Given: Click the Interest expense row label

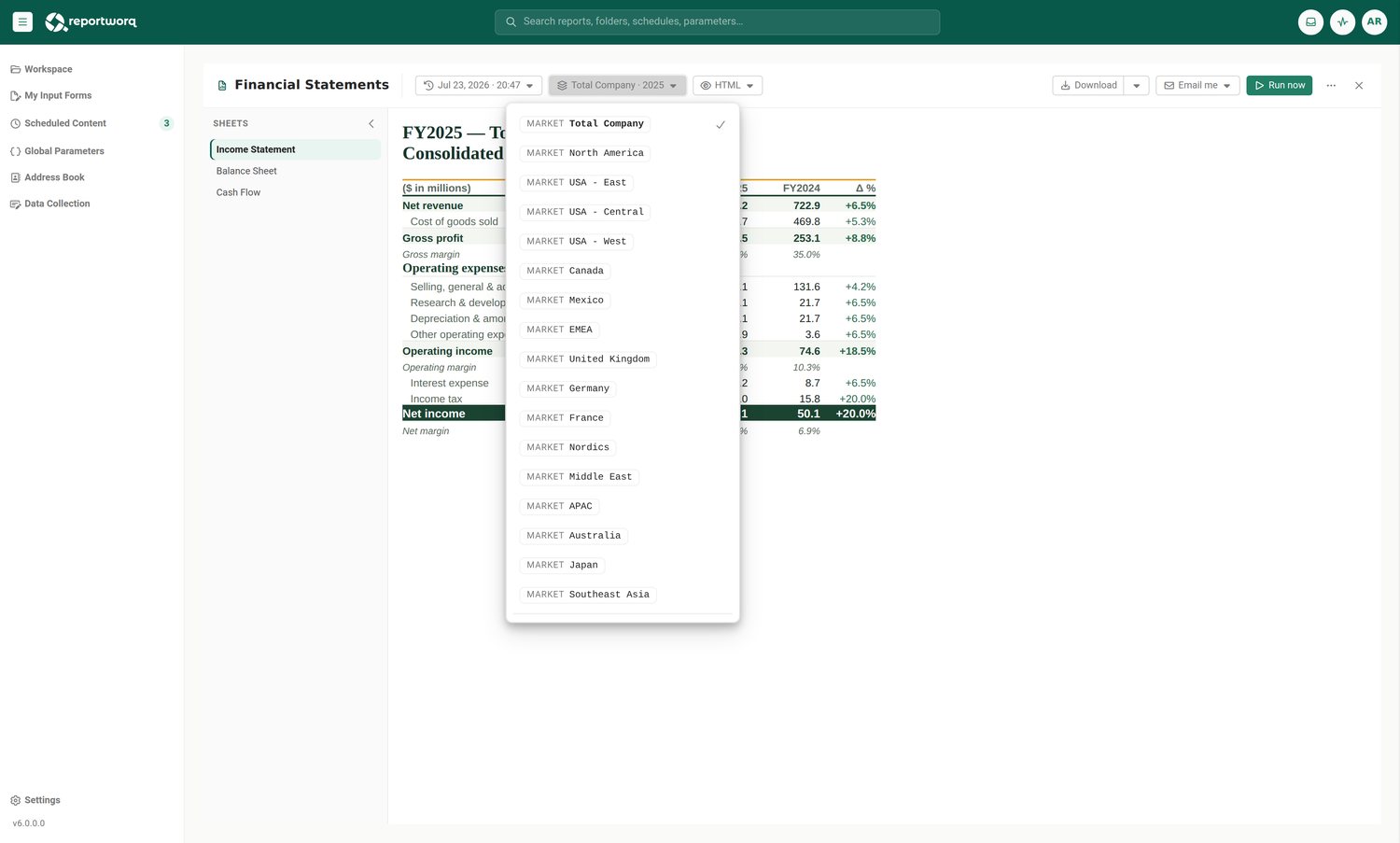Looking at the screenshot, I should pyautogui.click(x=449, y=383).
